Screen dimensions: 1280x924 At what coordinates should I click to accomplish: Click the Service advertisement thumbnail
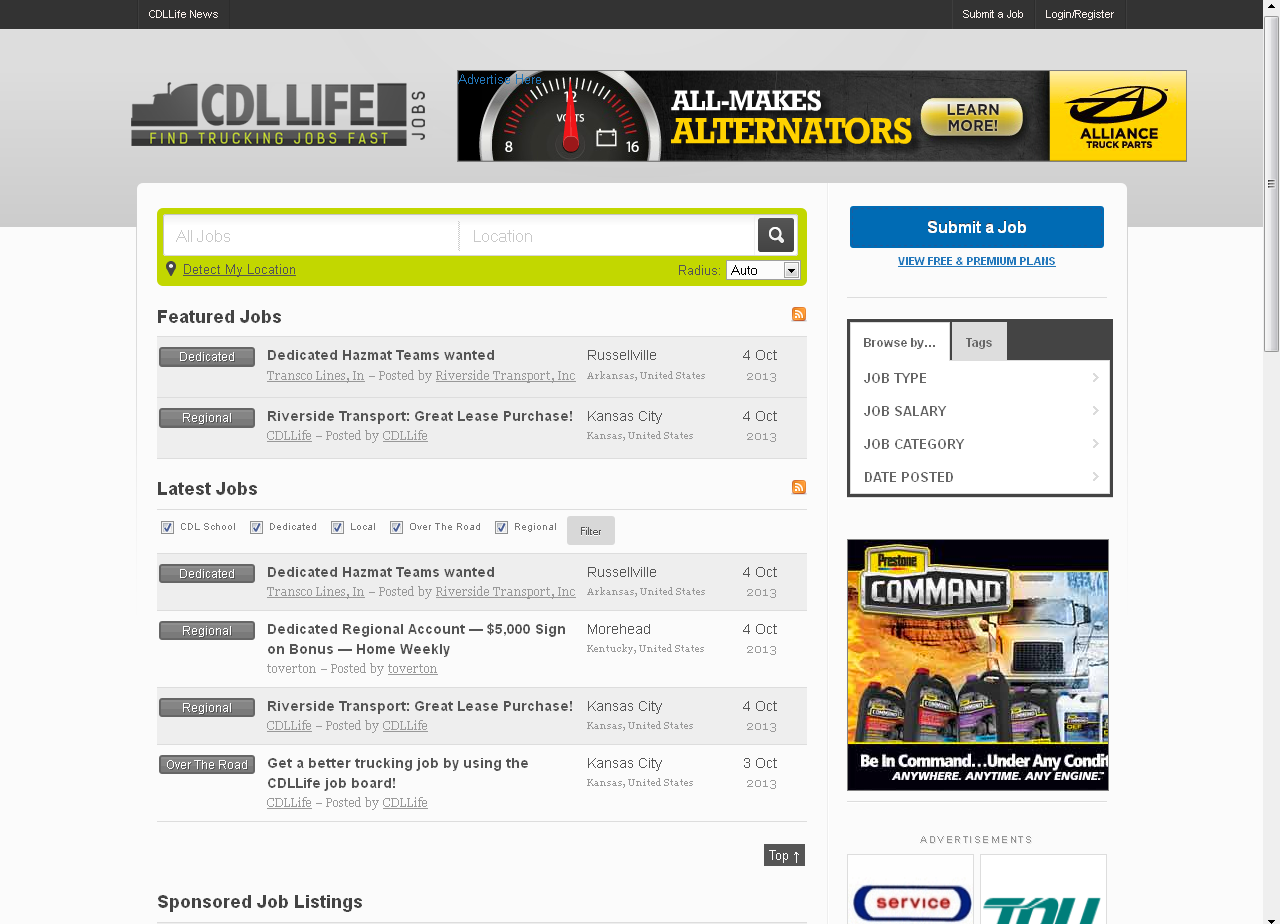tap(910, 889)
